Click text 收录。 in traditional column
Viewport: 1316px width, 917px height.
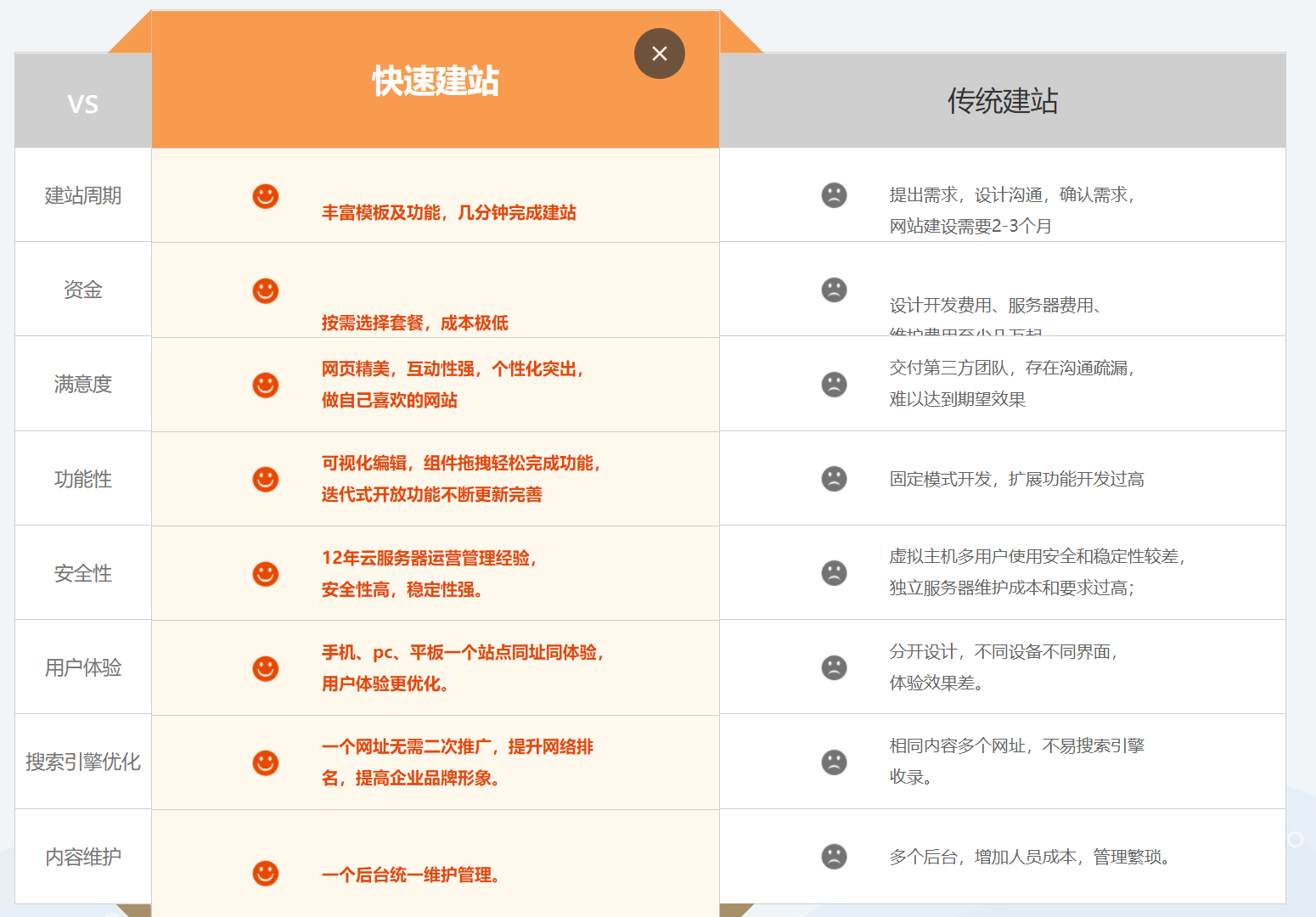(910, 777)
